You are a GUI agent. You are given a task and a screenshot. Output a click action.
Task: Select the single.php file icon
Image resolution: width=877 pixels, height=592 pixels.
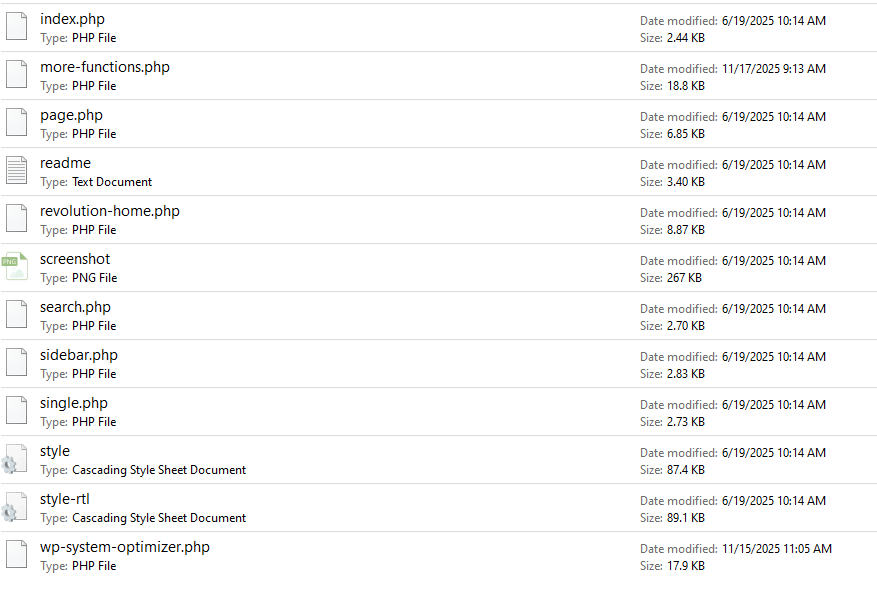point(16,411)
